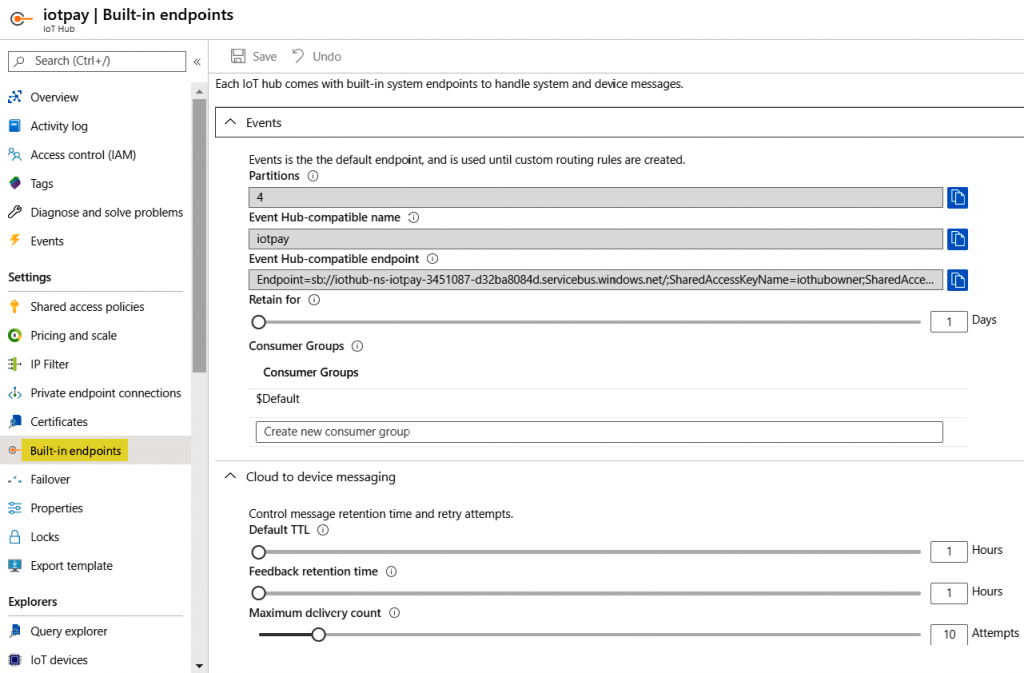
Task: Click the info icon next to Consumer Groups
Action: coord(357,346)
